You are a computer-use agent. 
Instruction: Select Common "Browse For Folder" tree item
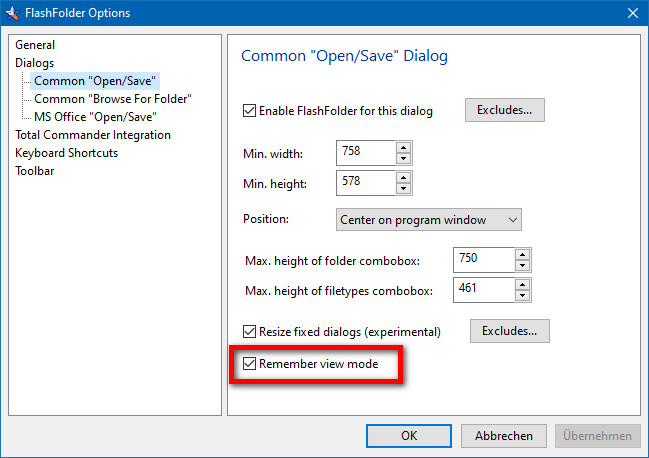pos(113,99)
